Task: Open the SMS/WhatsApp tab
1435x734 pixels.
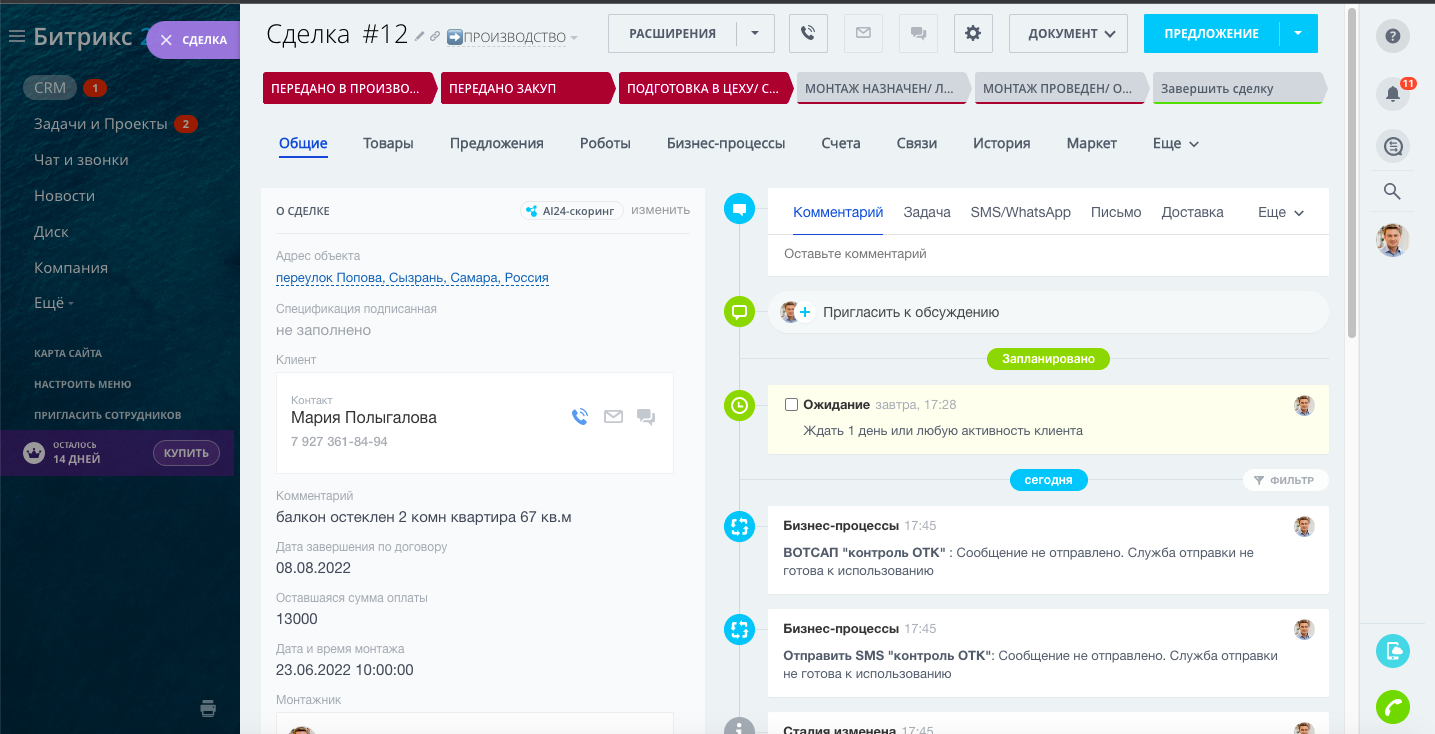Action: point(1020,212)
